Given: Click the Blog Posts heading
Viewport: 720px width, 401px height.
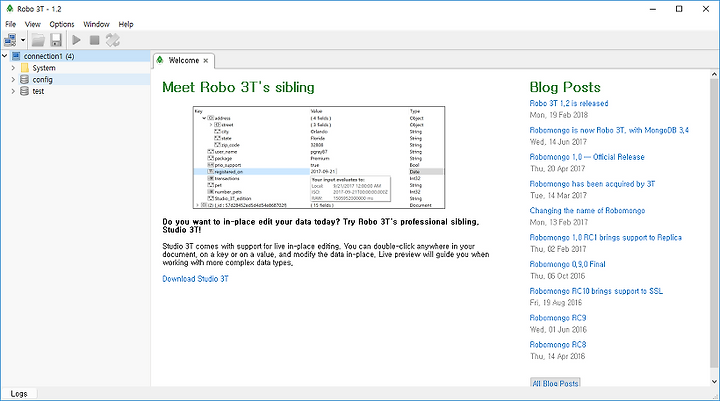Looking at the screenshot, I should point(565,87).
